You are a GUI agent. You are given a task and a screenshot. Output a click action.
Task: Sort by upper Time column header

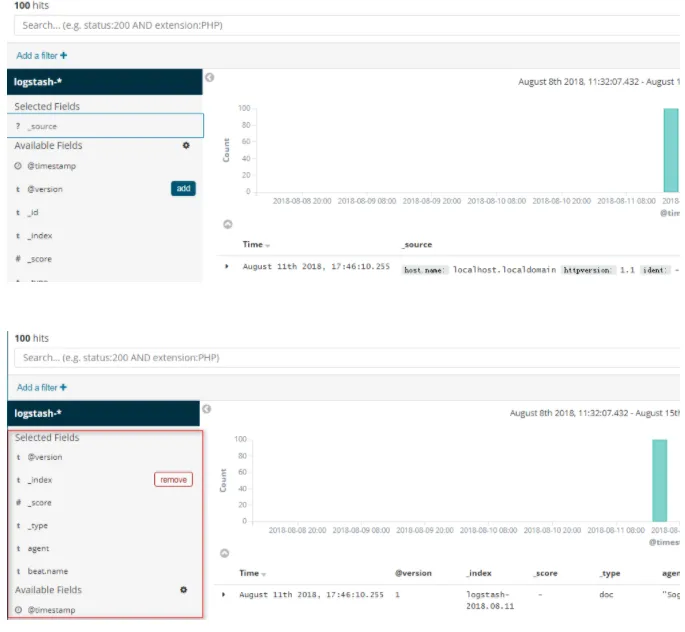(256, 245)
